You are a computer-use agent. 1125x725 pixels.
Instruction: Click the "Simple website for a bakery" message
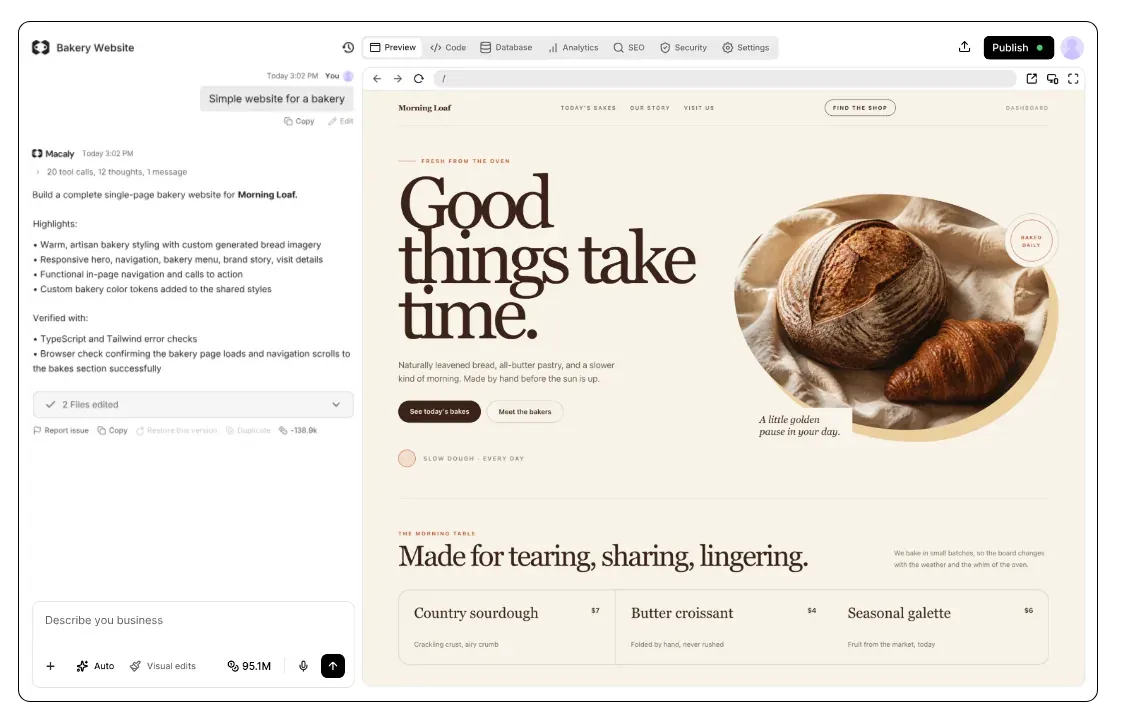277,99
